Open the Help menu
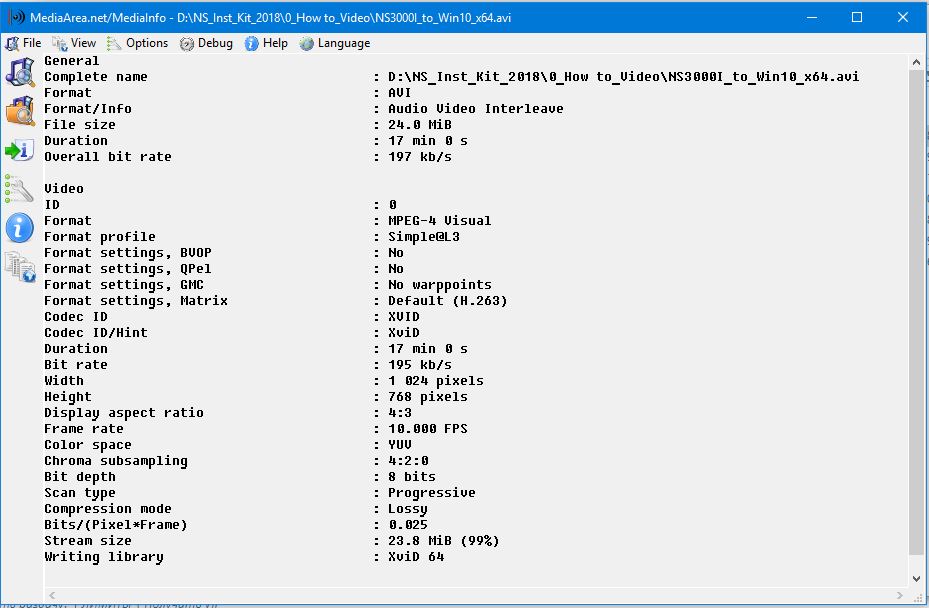The width and height of the screenshot is (929, 608). pos(267,43)
